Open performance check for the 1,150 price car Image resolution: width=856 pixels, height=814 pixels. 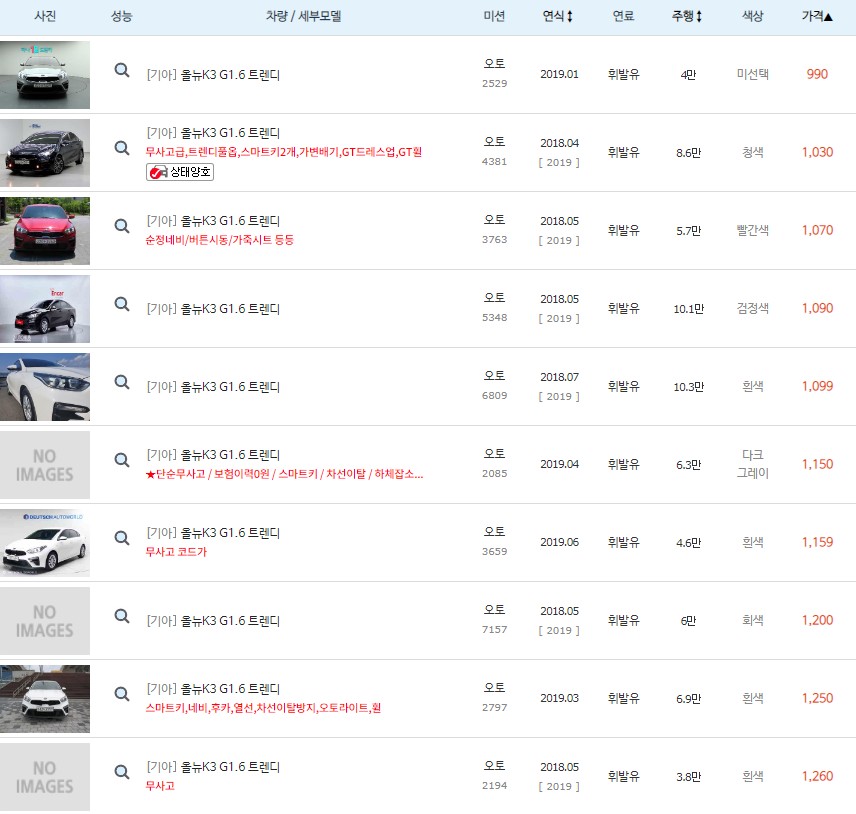point(122,461)
